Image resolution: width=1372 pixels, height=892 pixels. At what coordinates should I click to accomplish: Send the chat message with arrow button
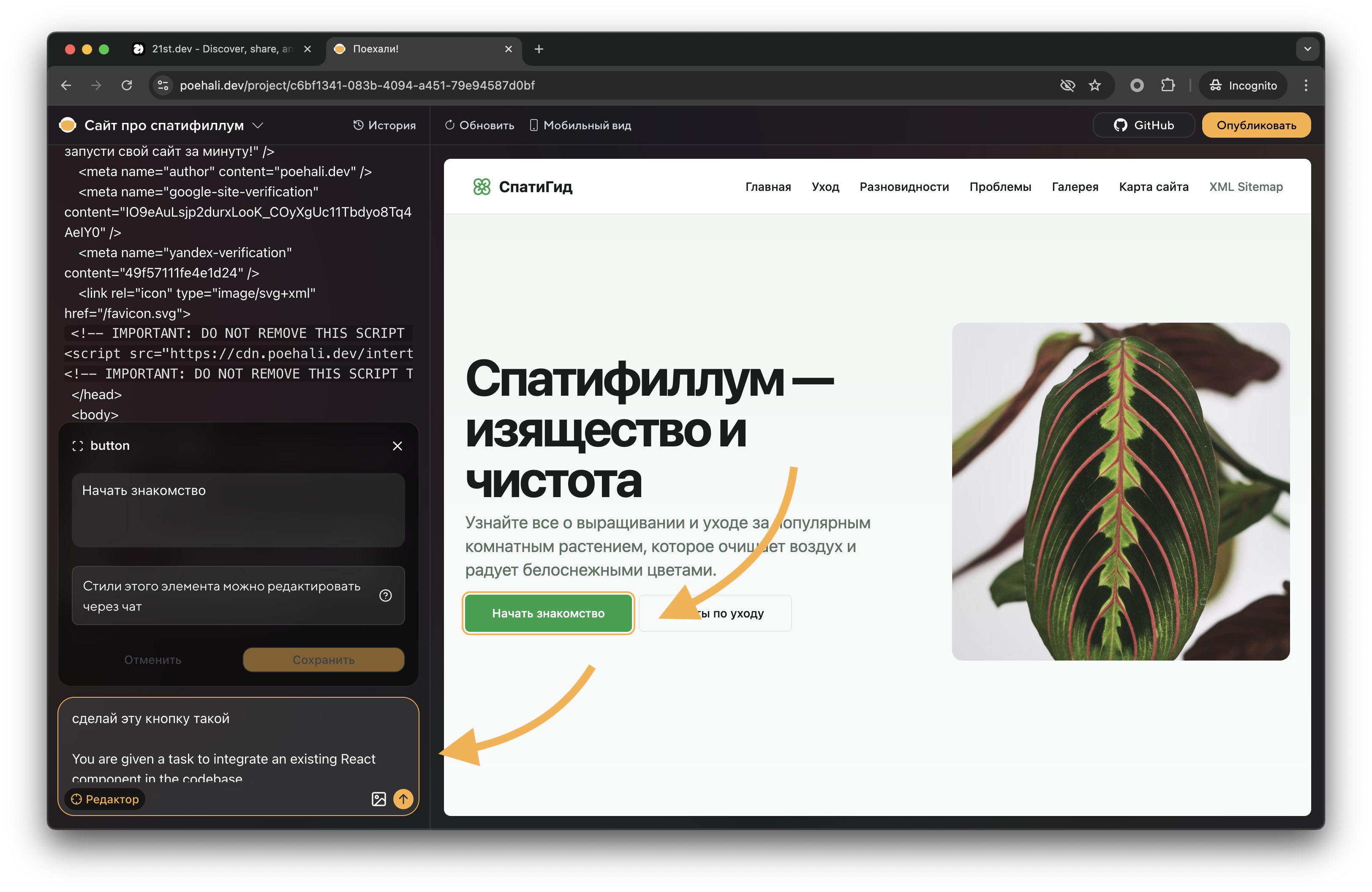403,799
